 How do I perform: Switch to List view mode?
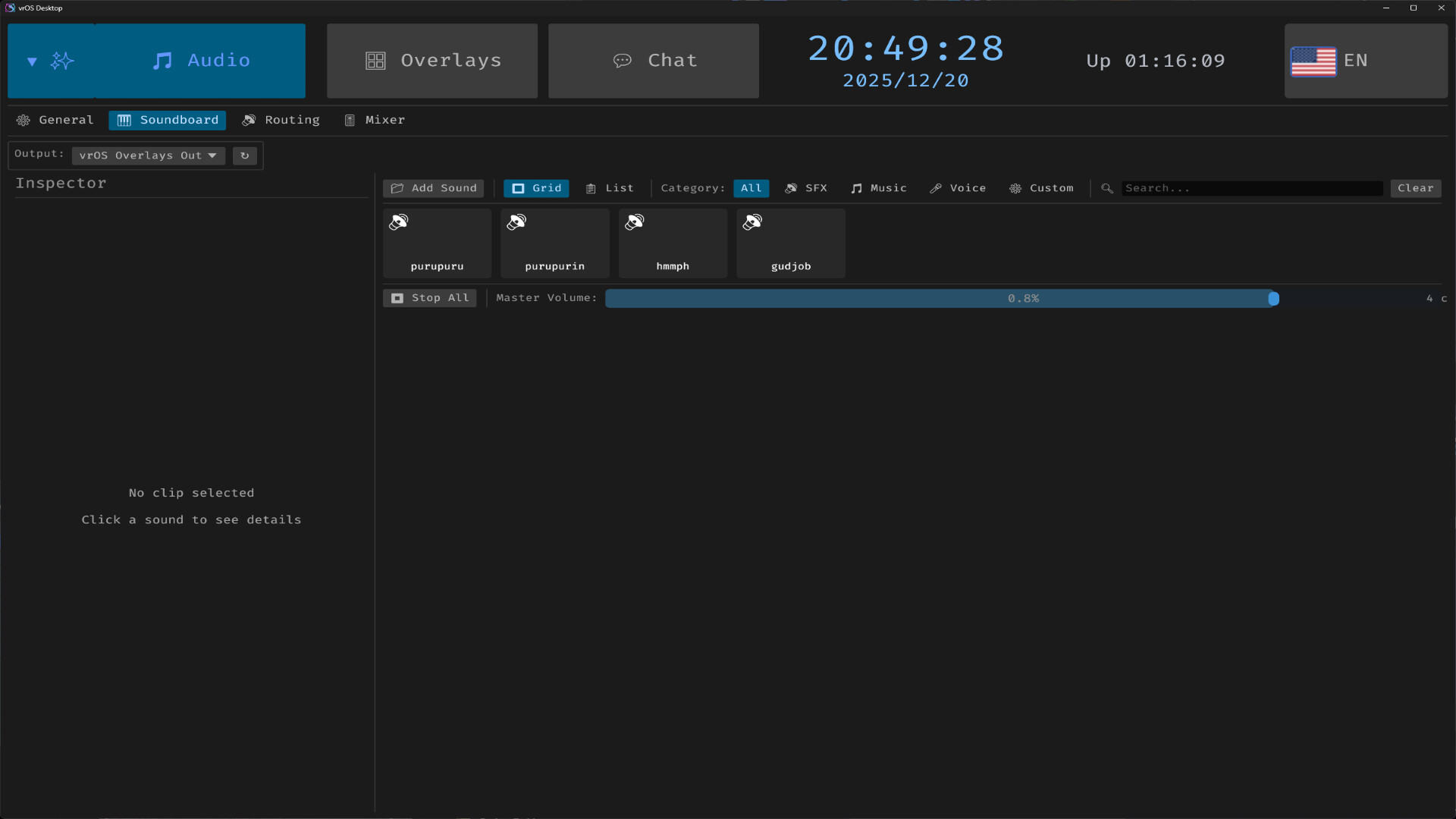pyautogui.click(x=610, y=188)
